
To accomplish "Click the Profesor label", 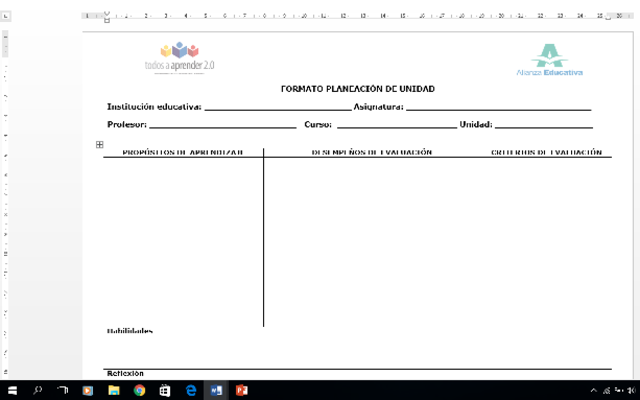I will 127,124.
